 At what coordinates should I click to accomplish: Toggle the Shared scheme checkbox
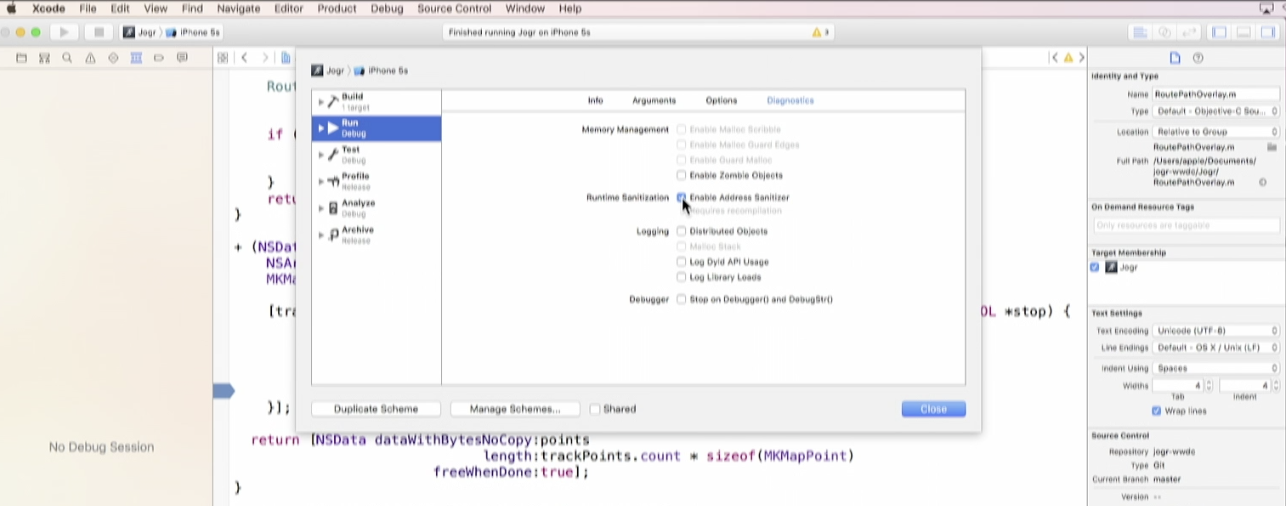pos(595,409)
